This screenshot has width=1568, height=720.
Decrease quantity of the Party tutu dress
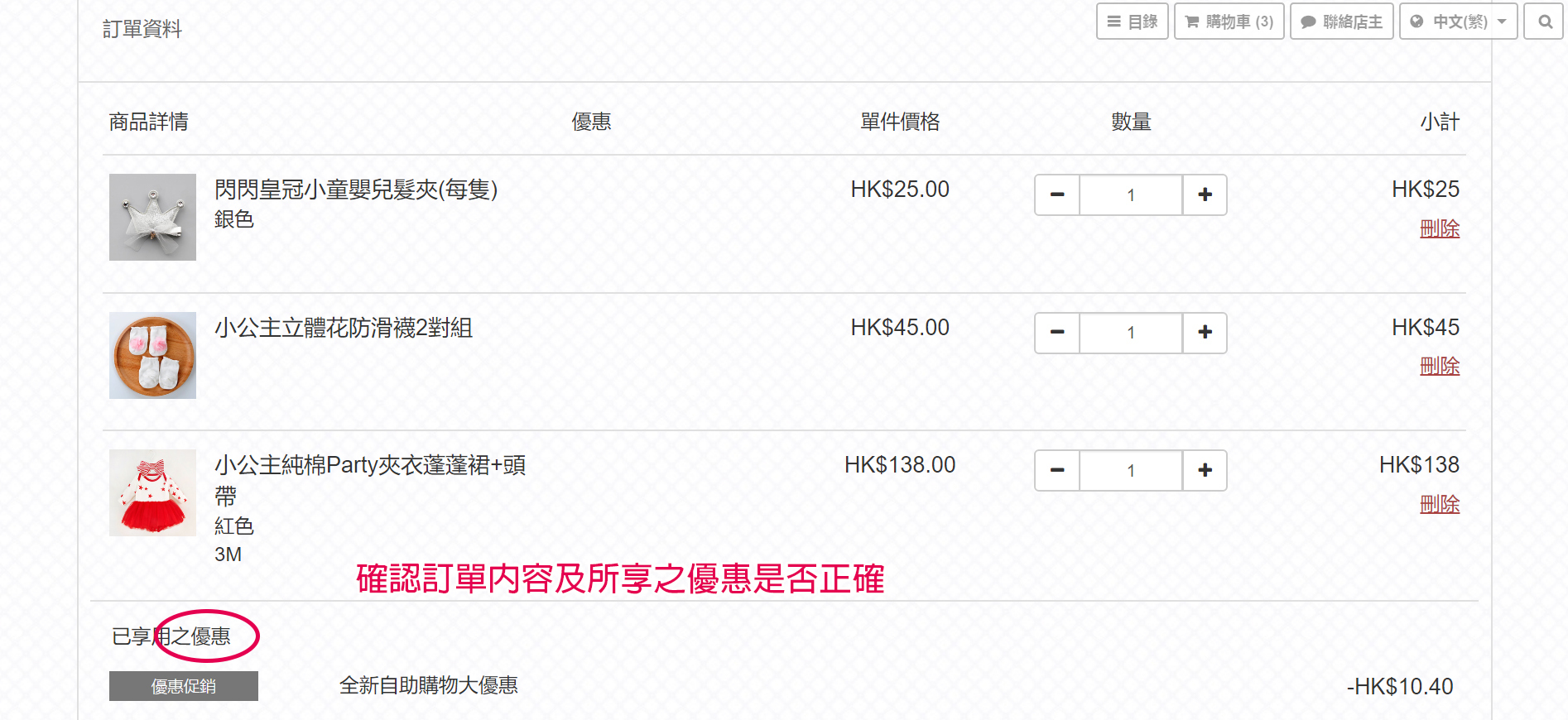coord(1057,470)
